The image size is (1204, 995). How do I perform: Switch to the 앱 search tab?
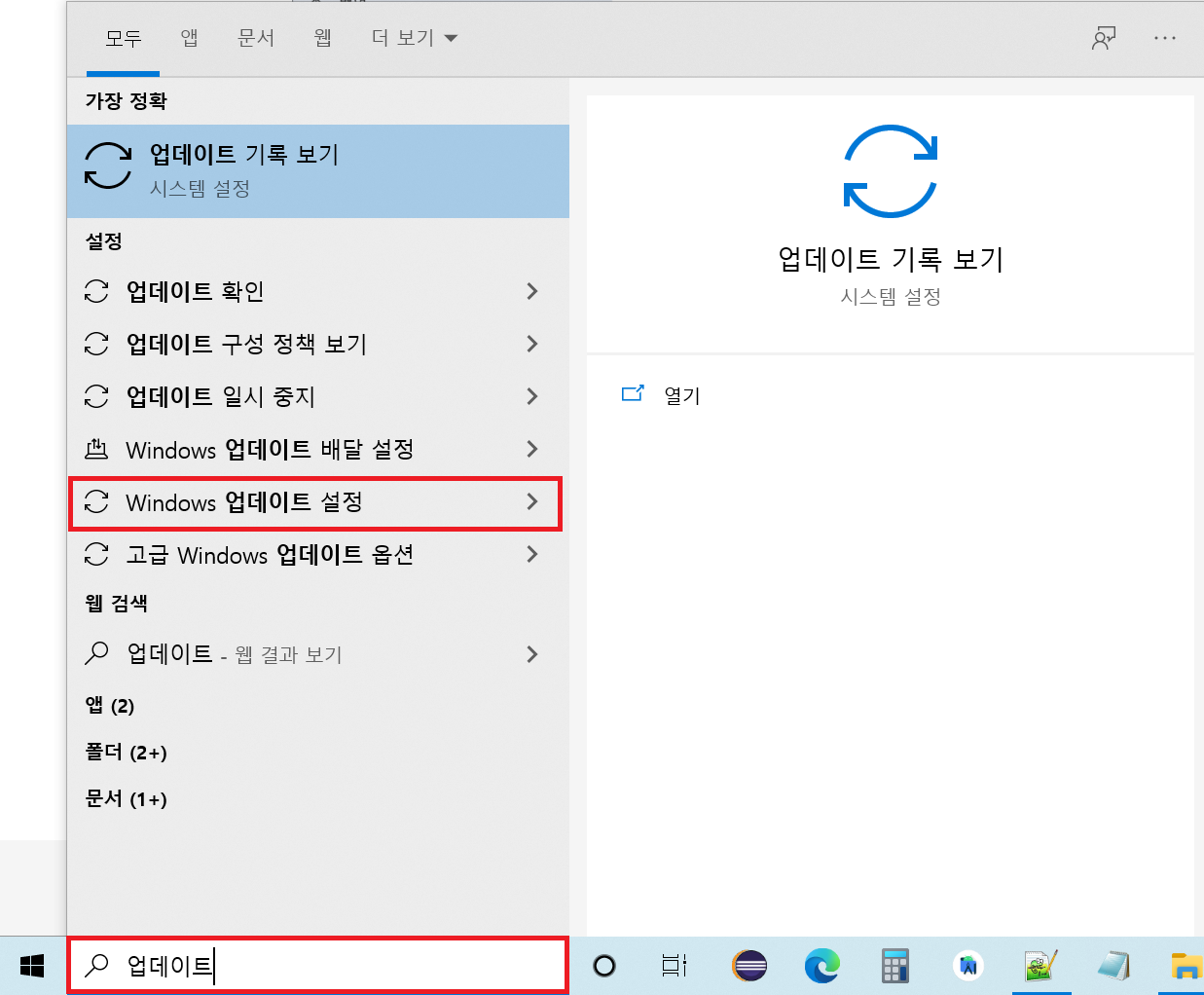click(x=189, y=38)
